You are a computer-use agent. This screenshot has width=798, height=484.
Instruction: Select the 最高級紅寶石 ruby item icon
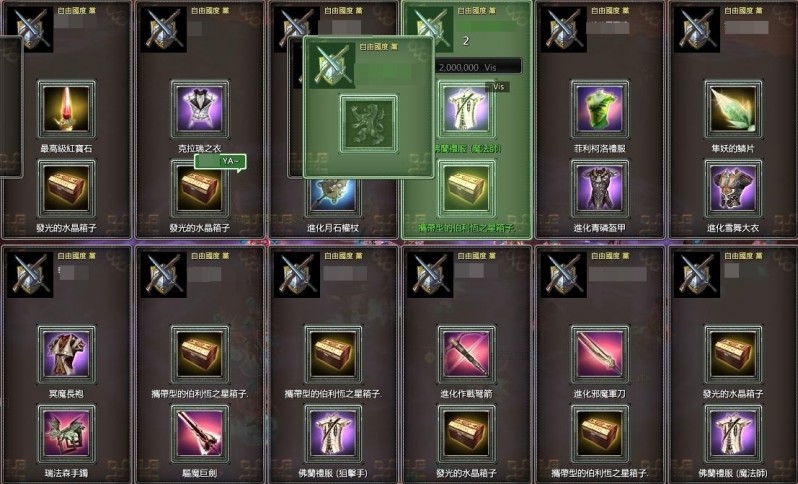click(66, 108)
